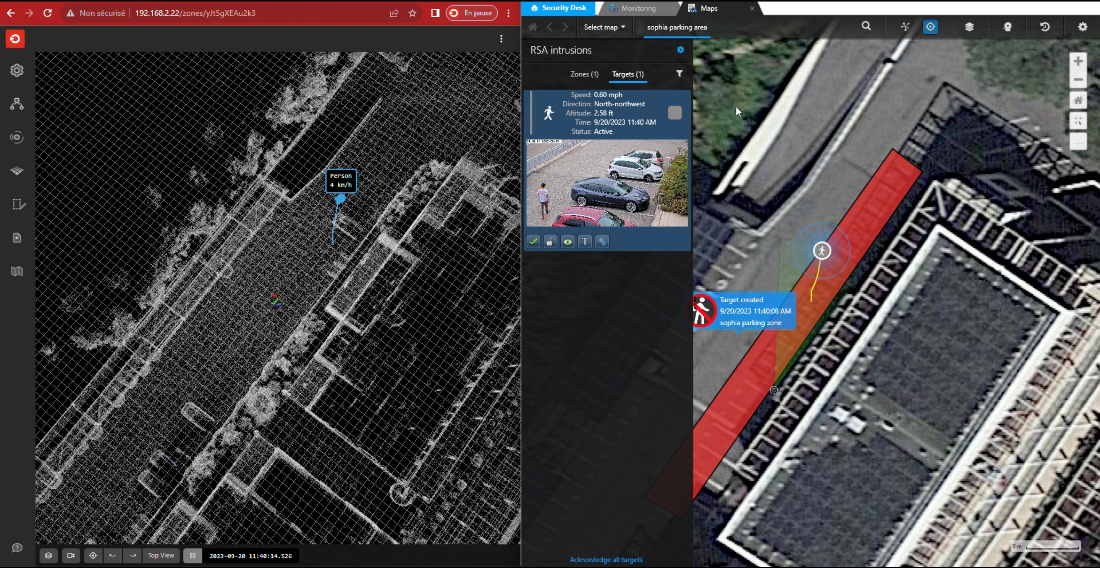Screen dimensions: 1100x568
Task: Open map search magnifier icon
Action: click(x=866, y=26)
